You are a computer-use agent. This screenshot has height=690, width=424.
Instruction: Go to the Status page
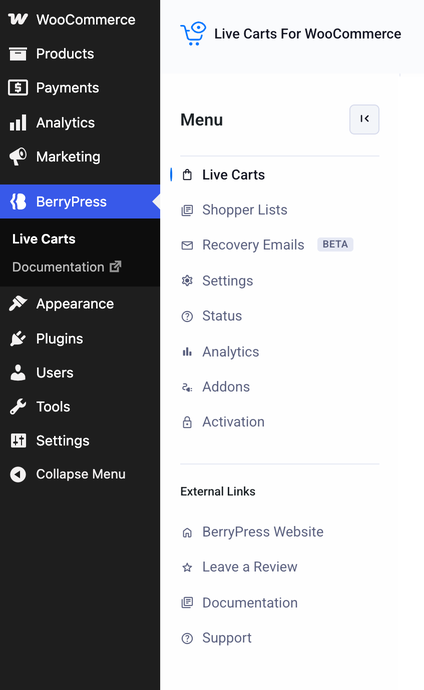point(222,316)
